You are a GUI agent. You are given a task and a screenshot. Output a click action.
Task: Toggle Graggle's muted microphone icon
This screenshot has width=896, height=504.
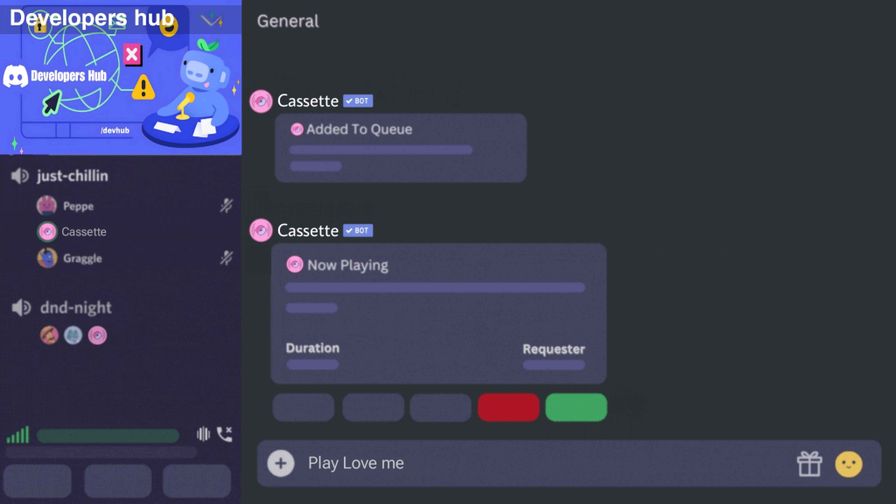pyautogui.click(x=226, y=258)
